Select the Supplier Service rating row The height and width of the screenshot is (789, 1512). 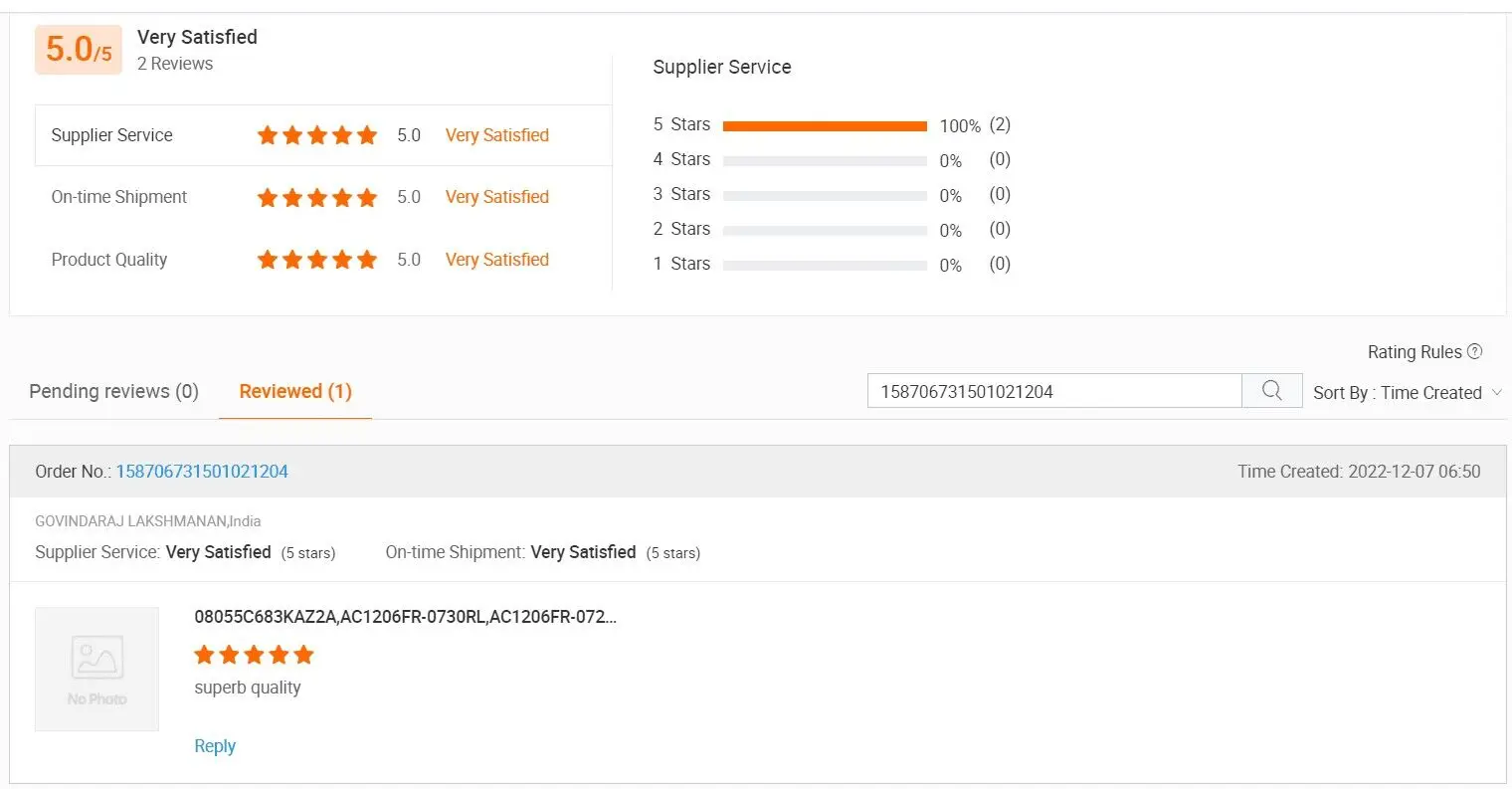323,135
